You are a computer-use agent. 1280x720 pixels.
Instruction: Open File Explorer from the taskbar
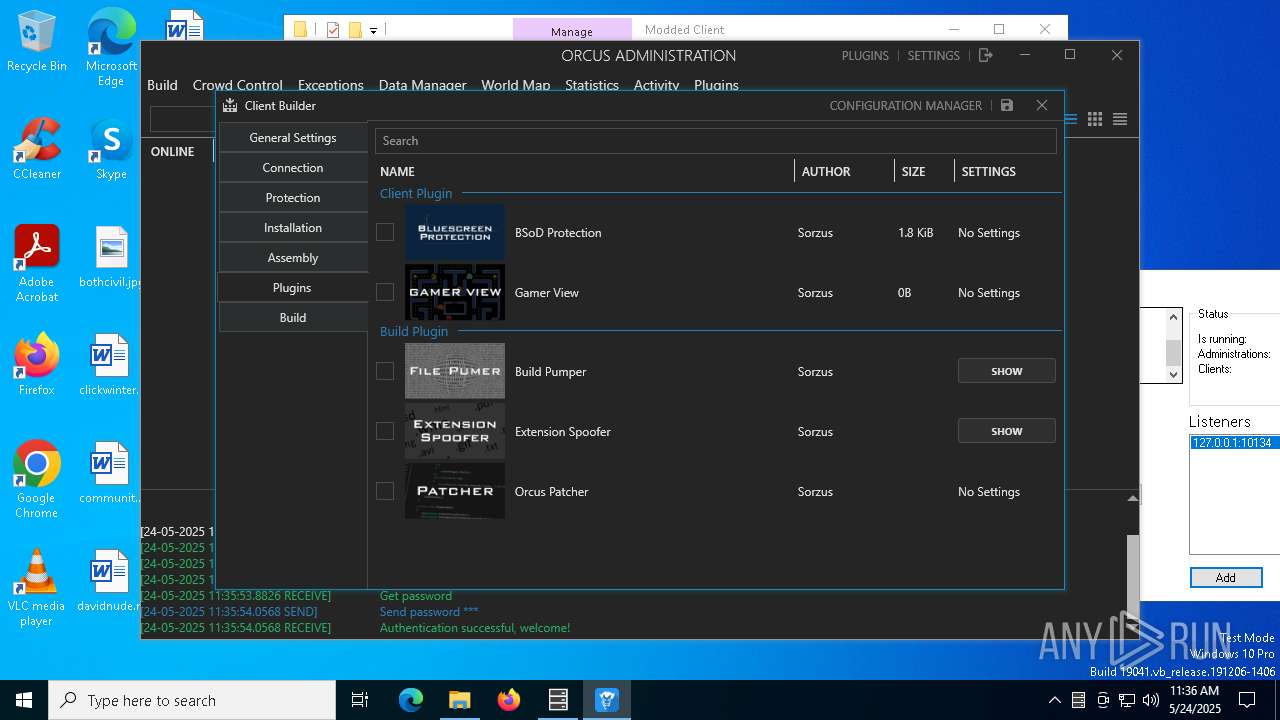click(x=459, y=700)
